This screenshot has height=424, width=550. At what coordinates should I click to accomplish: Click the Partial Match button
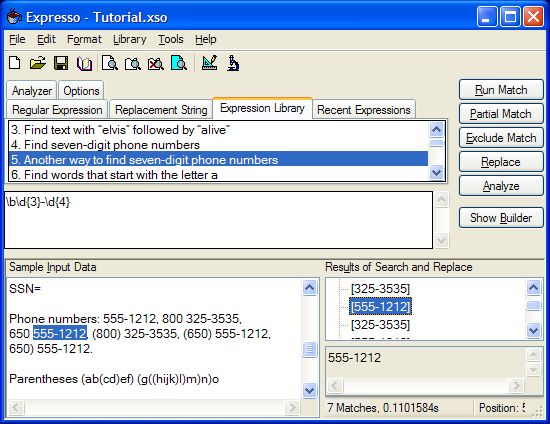[x=501, y=114]
